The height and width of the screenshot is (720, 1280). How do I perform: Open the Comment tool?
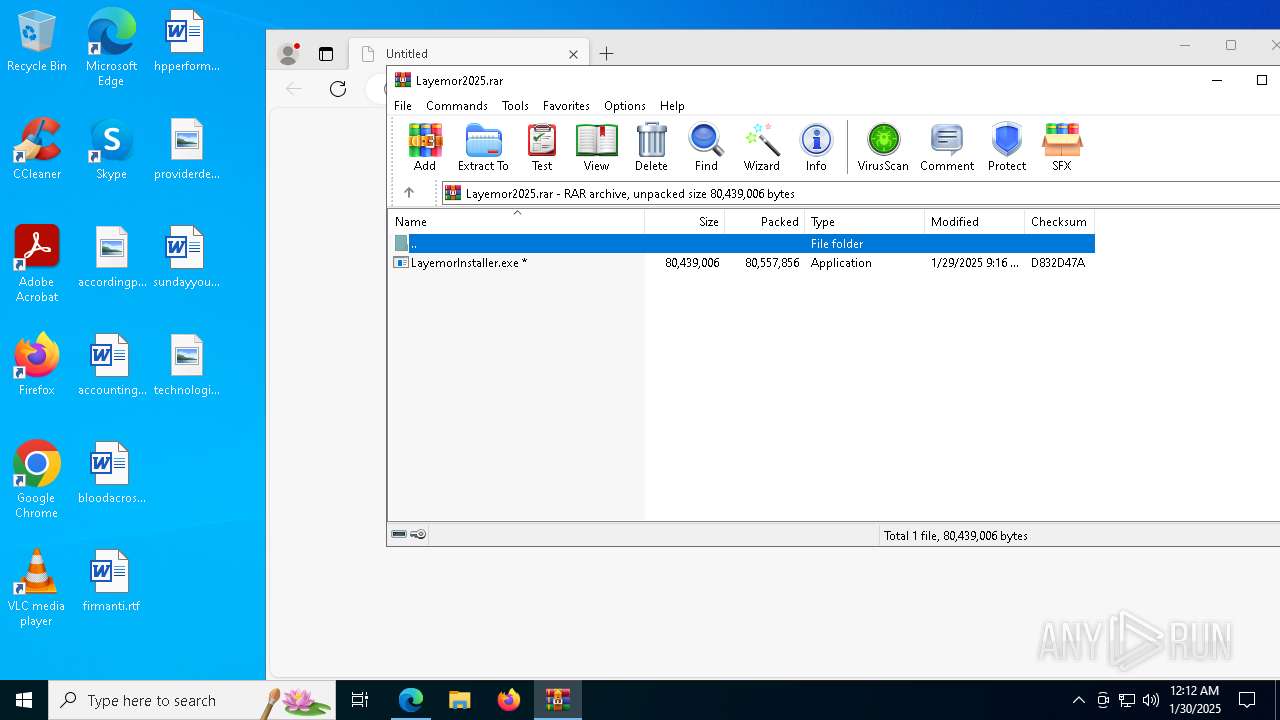pos(947,147)
